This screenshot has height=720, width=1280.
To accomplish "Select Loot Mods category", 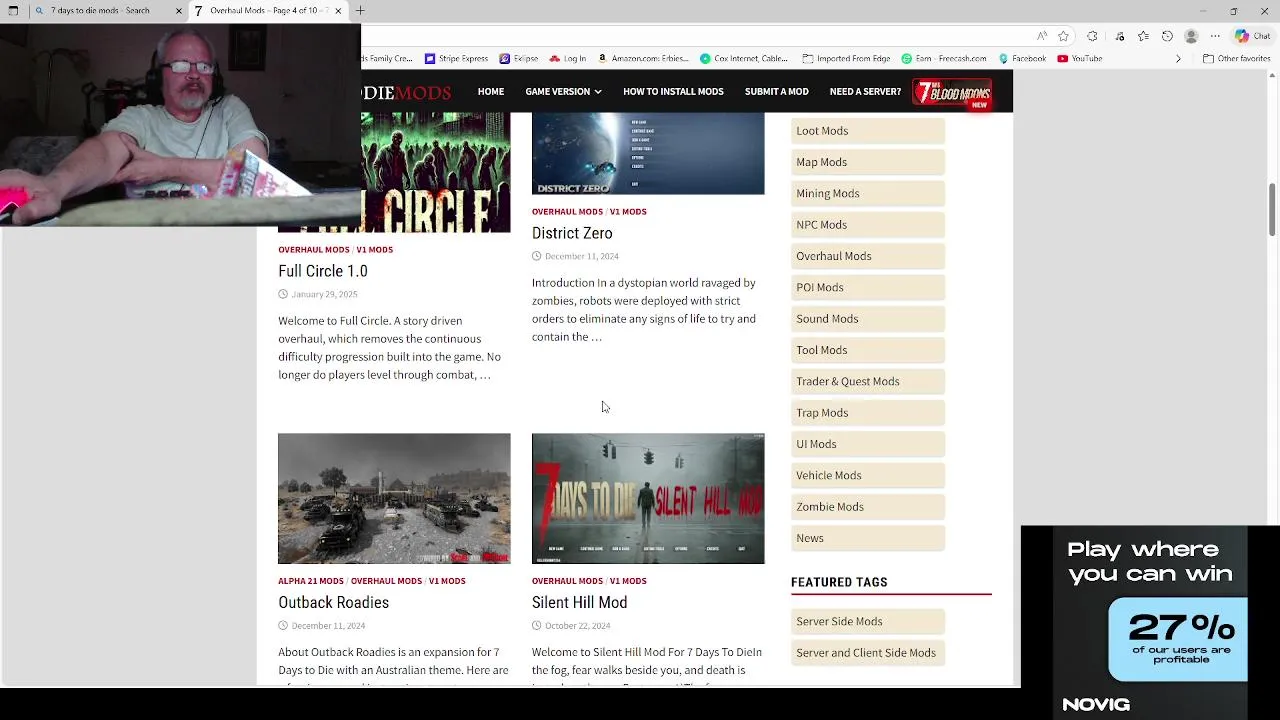I will [x=868, y=131].
